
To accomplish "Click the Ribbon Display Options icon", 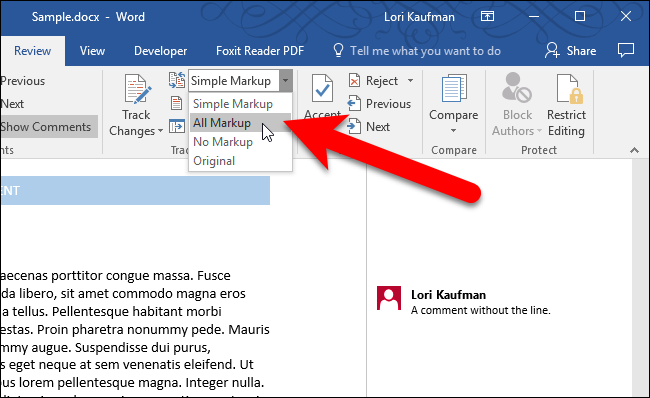I will pos(487,17).
